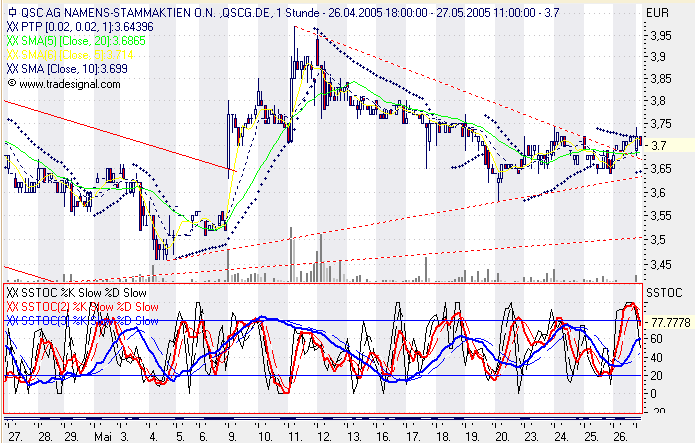The height and width of the screenshot is (443, 695).
Task: Click the 3,95 price axis label
Action: click(x=660, y=35)
